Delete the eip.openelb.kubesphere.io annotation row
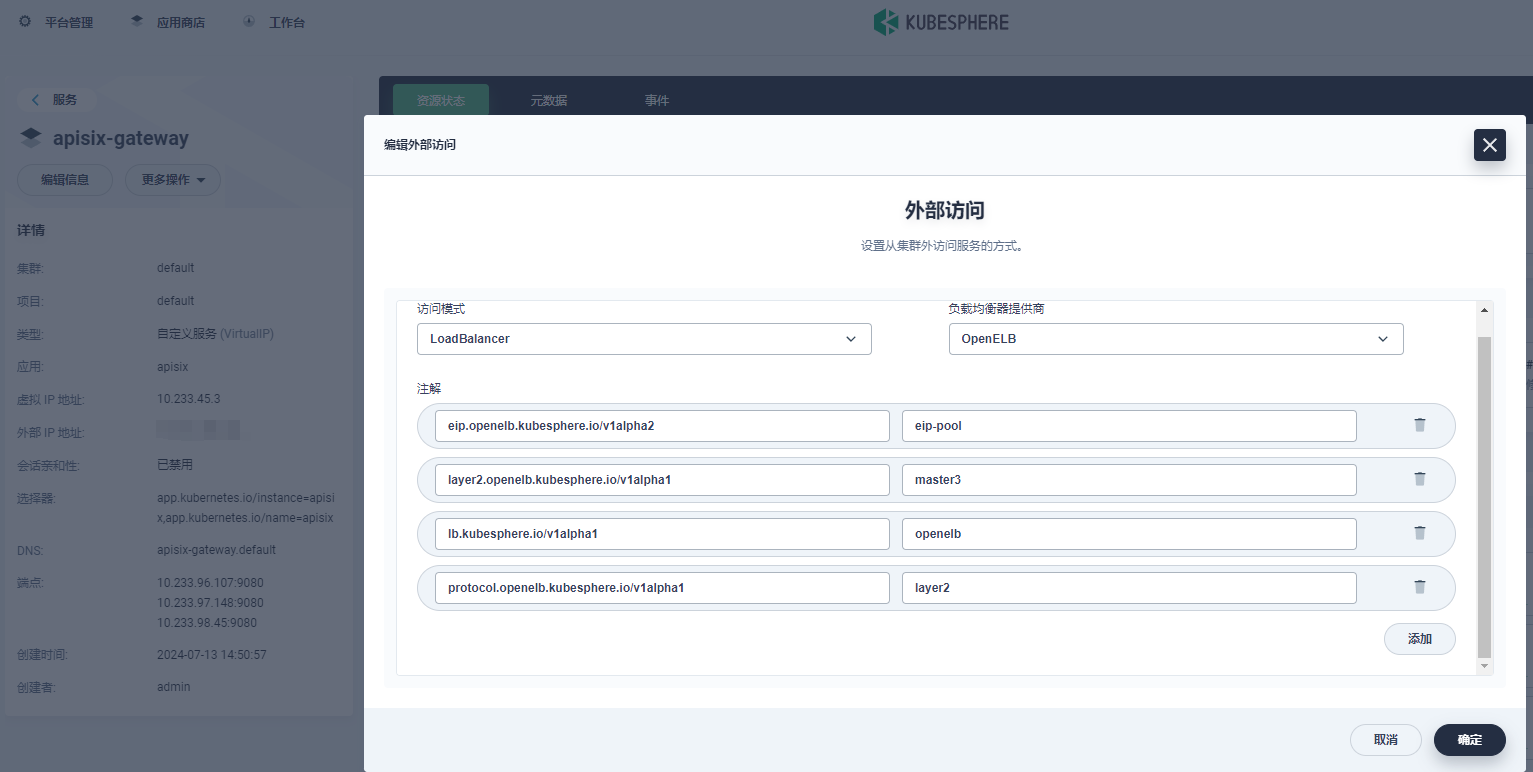The height and width of the screenshot is (772, 1533). pyautogui.click(x=1419, y=425)
